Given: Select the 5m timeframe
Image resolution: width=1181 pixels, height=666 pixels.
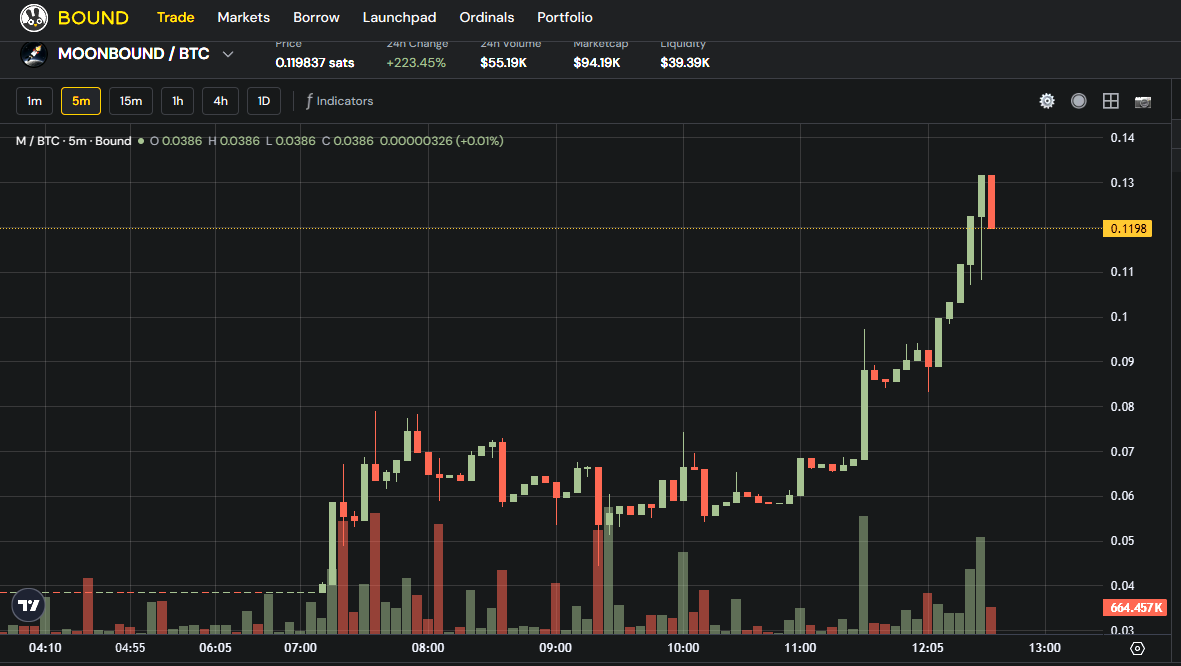Looking at the screenshot, I should click(x=81, y=101).
